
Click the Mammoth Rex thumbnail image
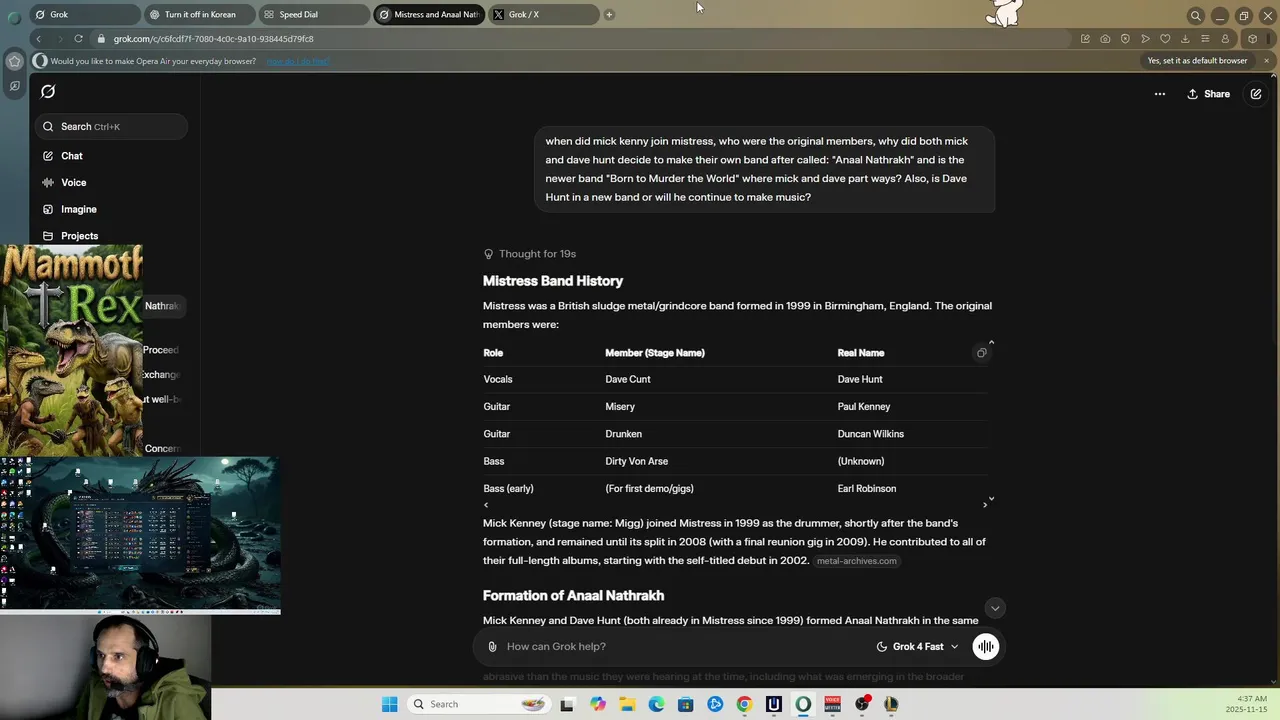pos(71,350)
